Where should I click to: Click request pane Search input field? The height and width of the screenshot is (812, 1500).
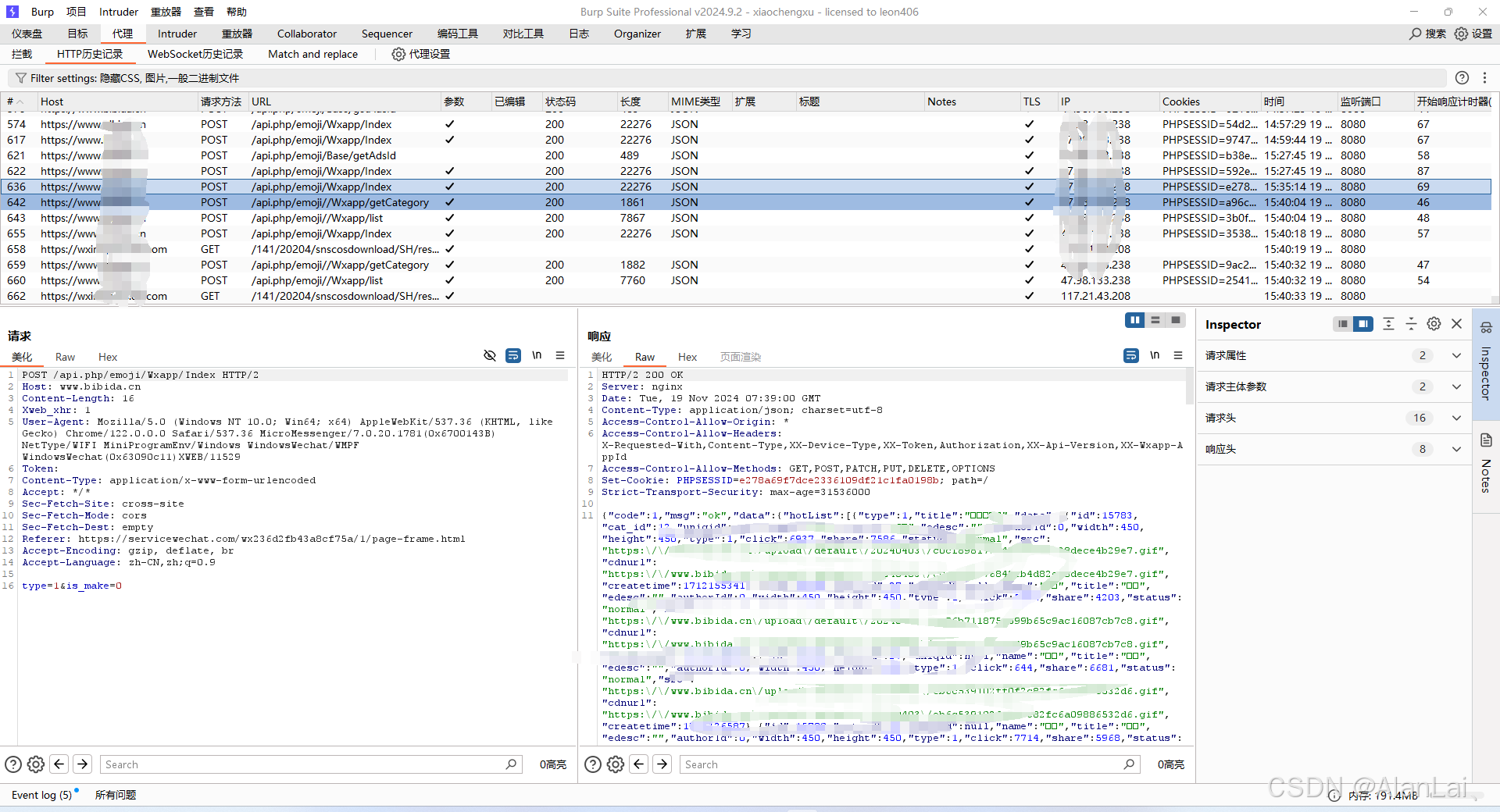click(x=311, y=764)
